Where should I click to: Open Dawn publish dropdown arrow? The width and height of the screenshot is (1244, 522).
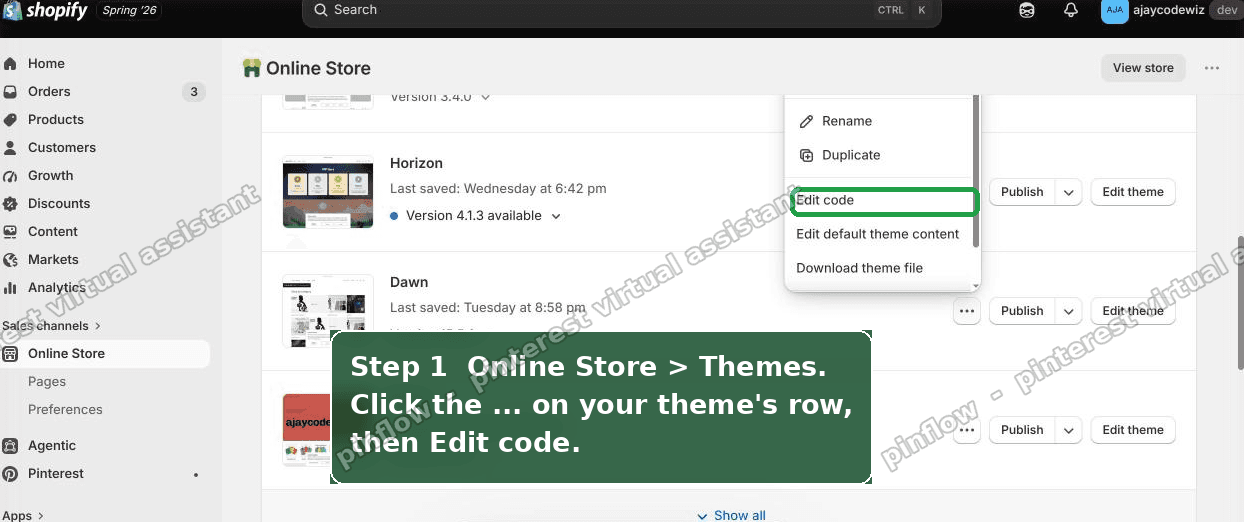click(1069, 311)
